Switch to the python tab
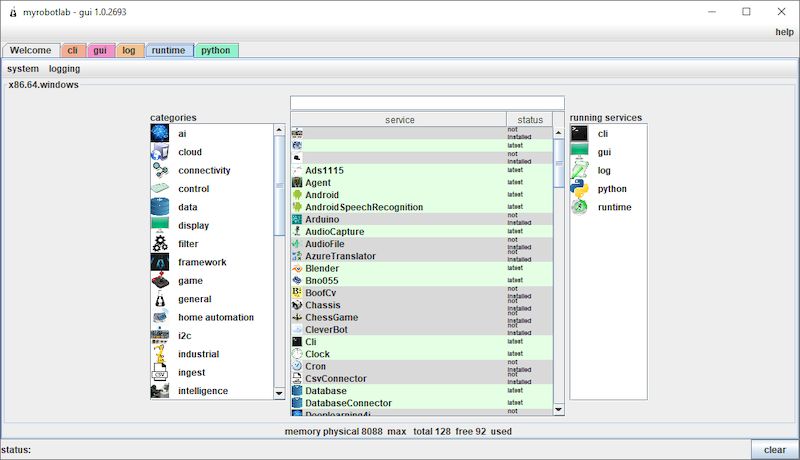Viewport: 800px width, 460px height. click(x=216, y=50)
